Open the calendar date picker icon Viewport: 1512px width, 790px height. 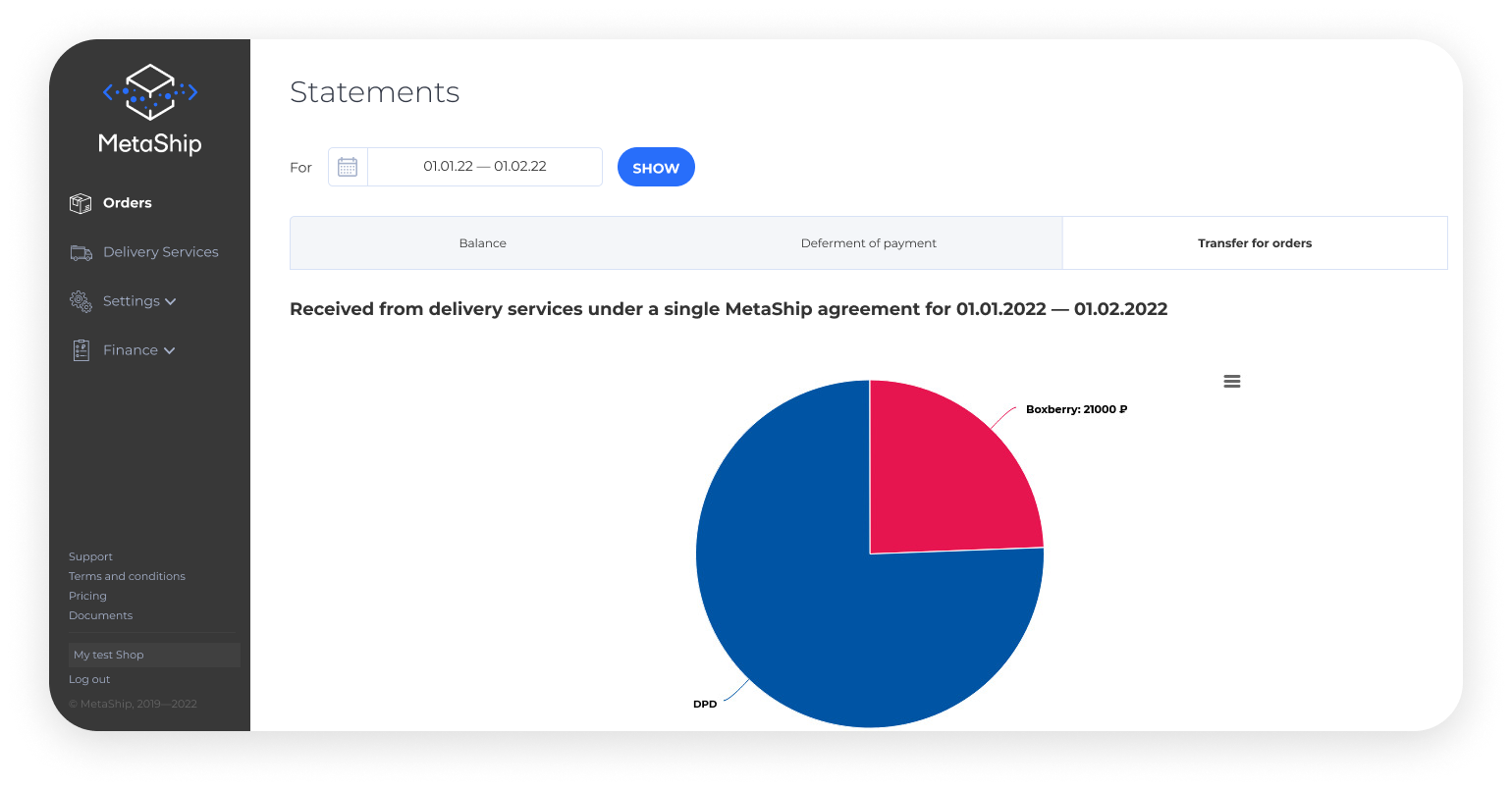tap(348, 167)
